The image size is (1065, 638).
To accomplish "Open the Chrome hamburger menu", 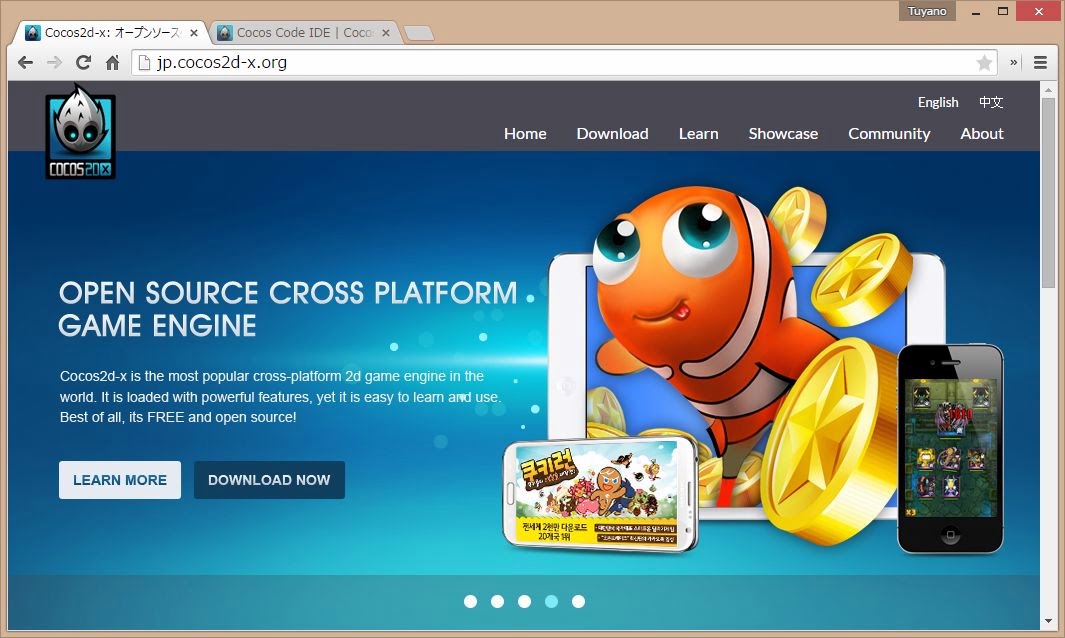I will (x=1041, y=63).
